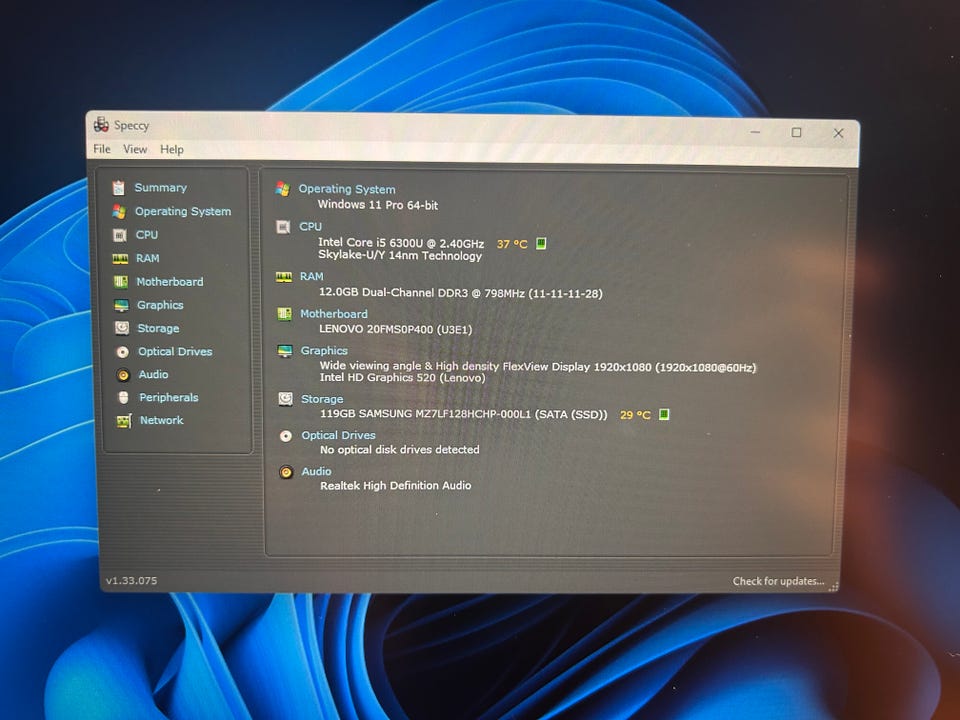Go to Motherboard label in sidebar
This screenshot has width=960, height=720.
tap(170, 282)
